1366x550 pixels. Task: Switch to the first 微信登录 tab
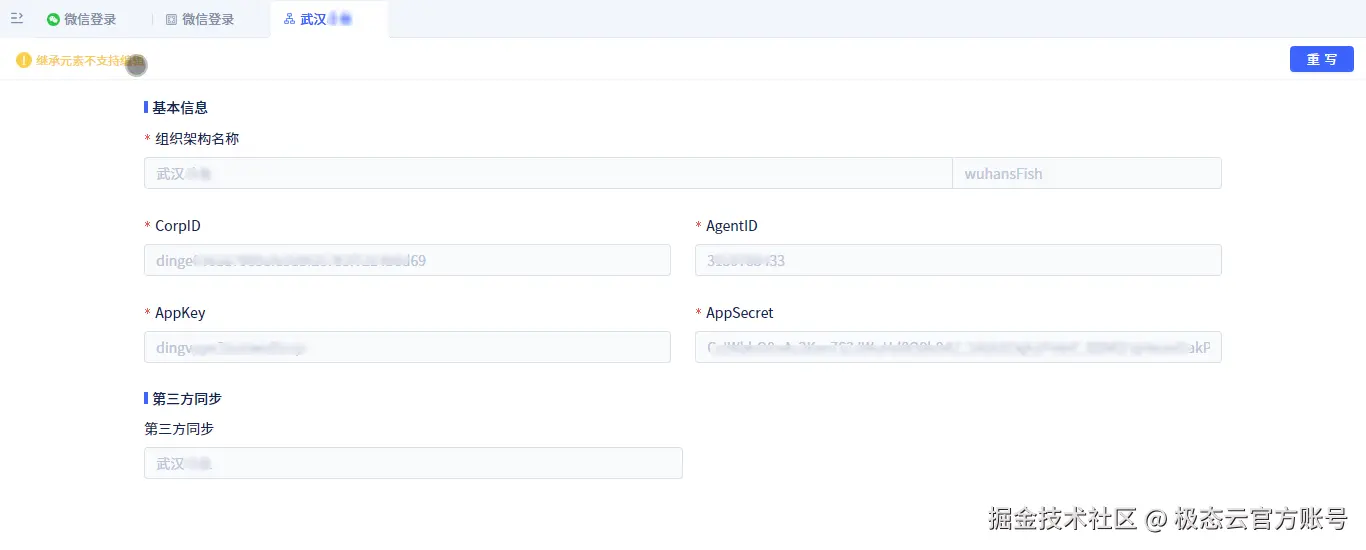pos(89,19)
